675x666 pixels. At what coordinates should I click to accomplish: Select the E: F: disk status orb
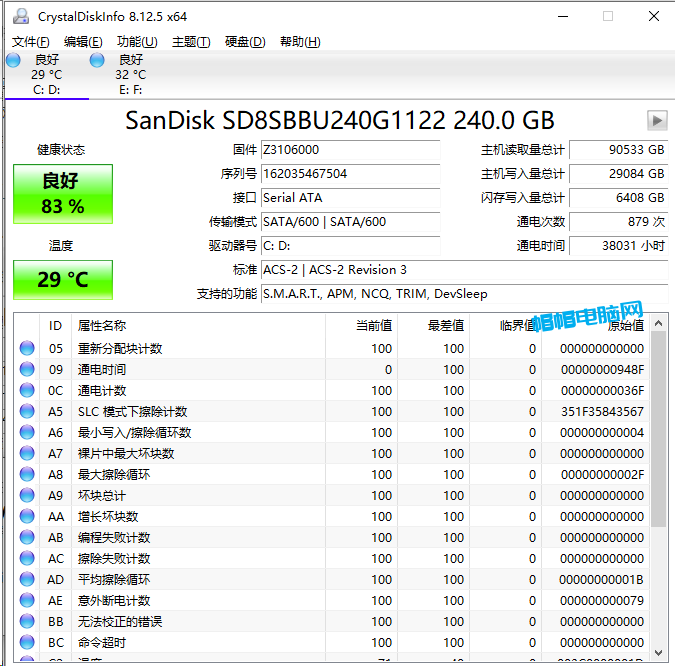[x=97, y=60]
